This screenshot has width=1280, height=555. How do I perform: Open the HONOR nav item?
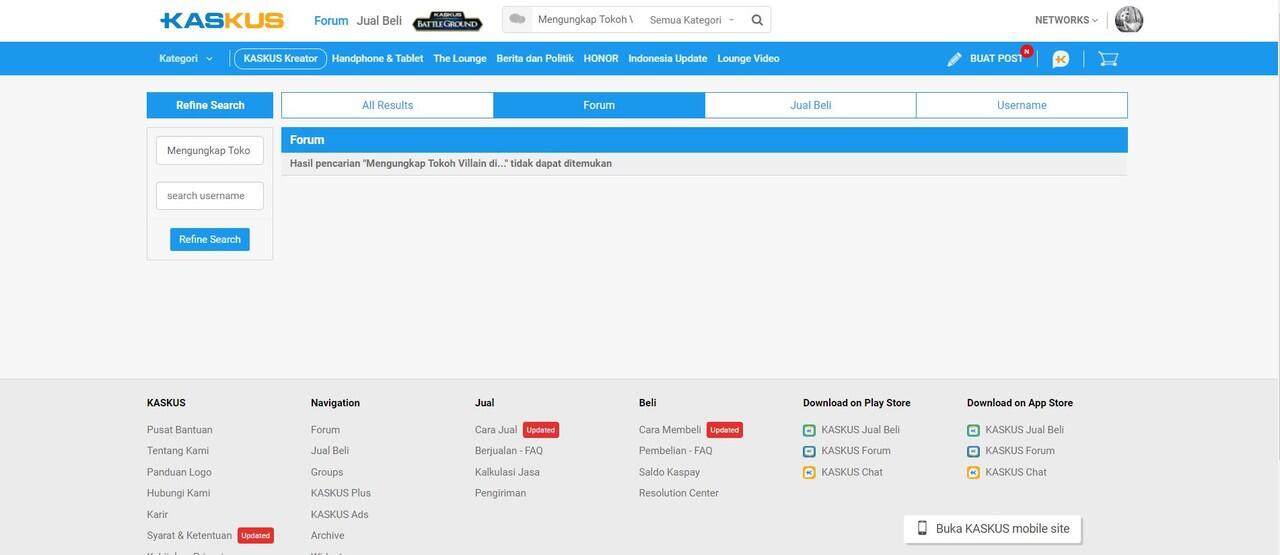coord(601,59)
